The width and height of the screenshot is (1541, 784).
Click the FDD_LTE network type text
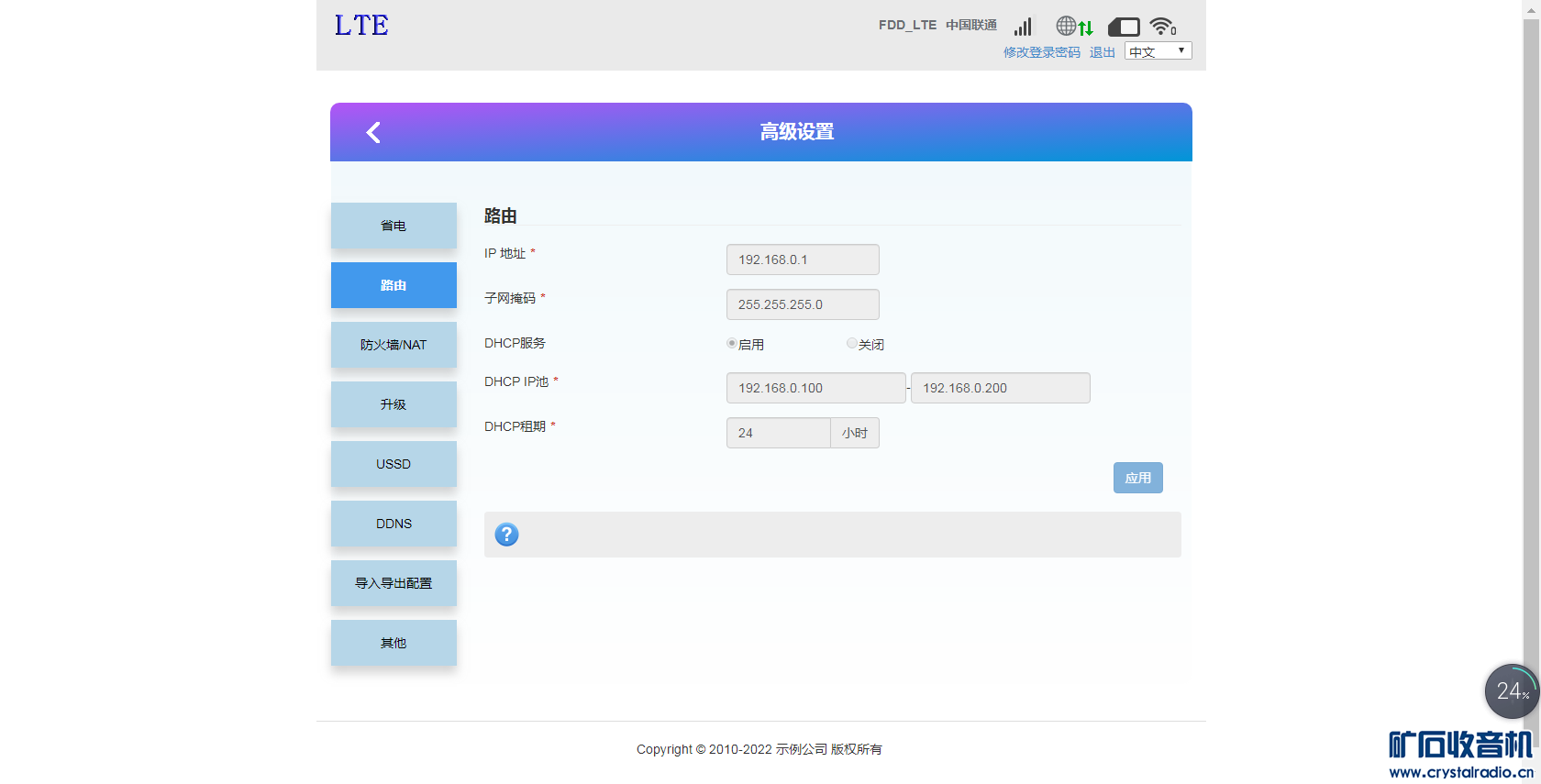(x=907, y=26)
